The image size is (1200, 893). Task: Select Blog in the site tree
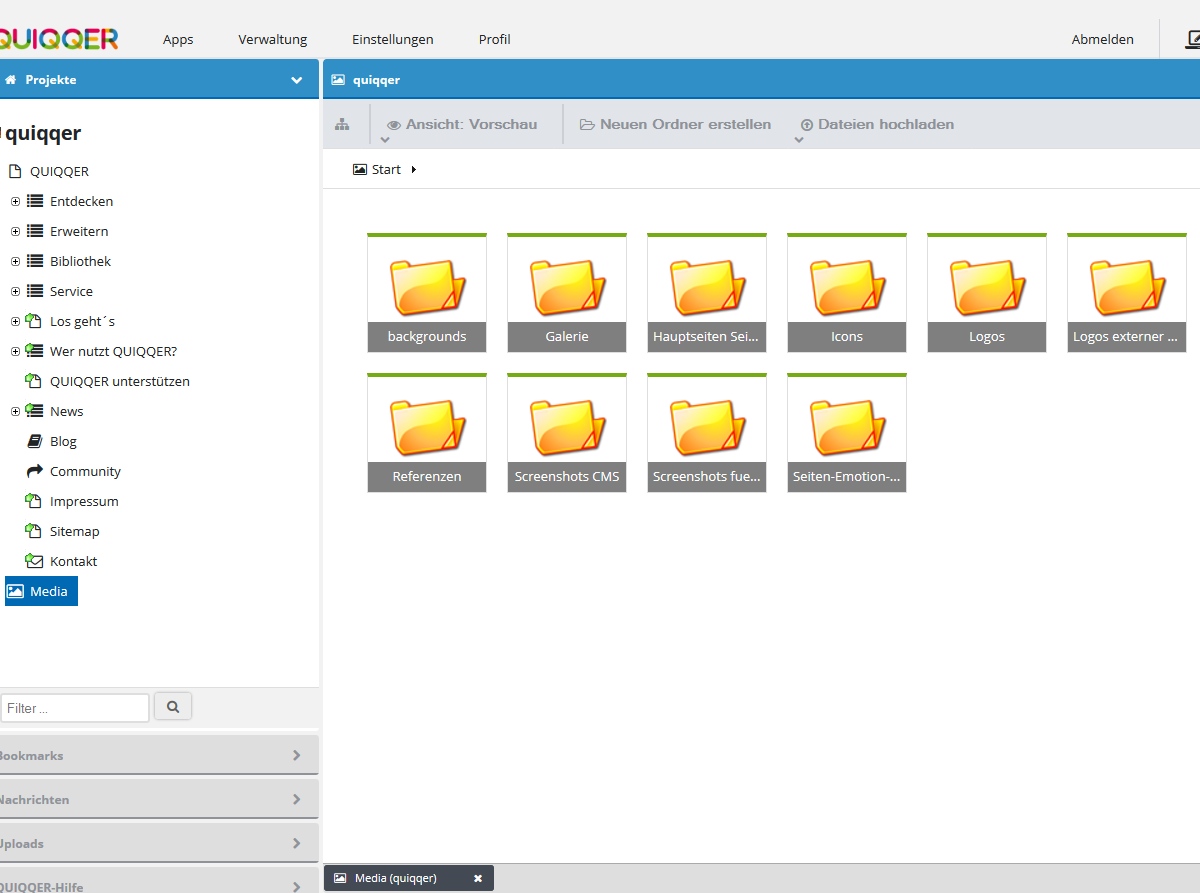[x=63, y=441]
